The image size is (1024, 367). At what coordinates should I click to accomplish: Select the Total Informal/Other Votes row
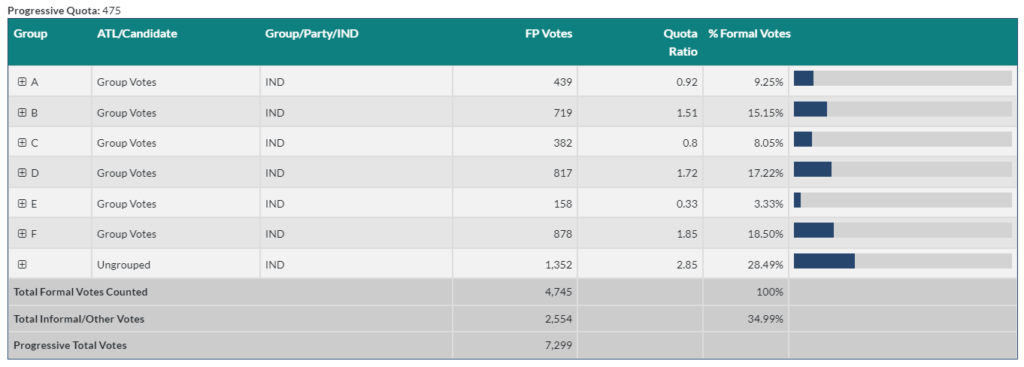click(512, 319)
